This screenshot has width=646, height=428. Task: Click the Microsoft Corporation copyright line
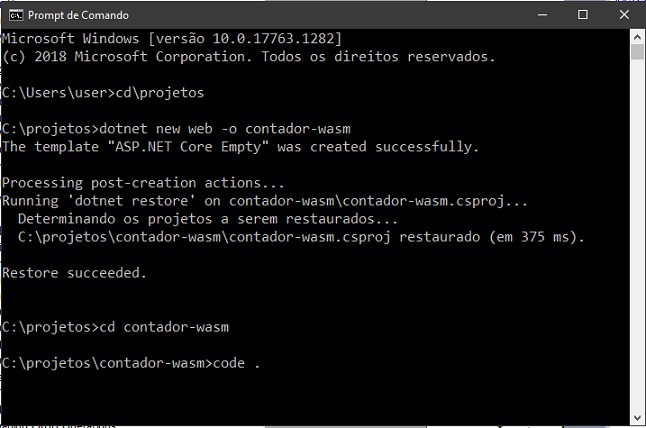[x=248, y=56]
